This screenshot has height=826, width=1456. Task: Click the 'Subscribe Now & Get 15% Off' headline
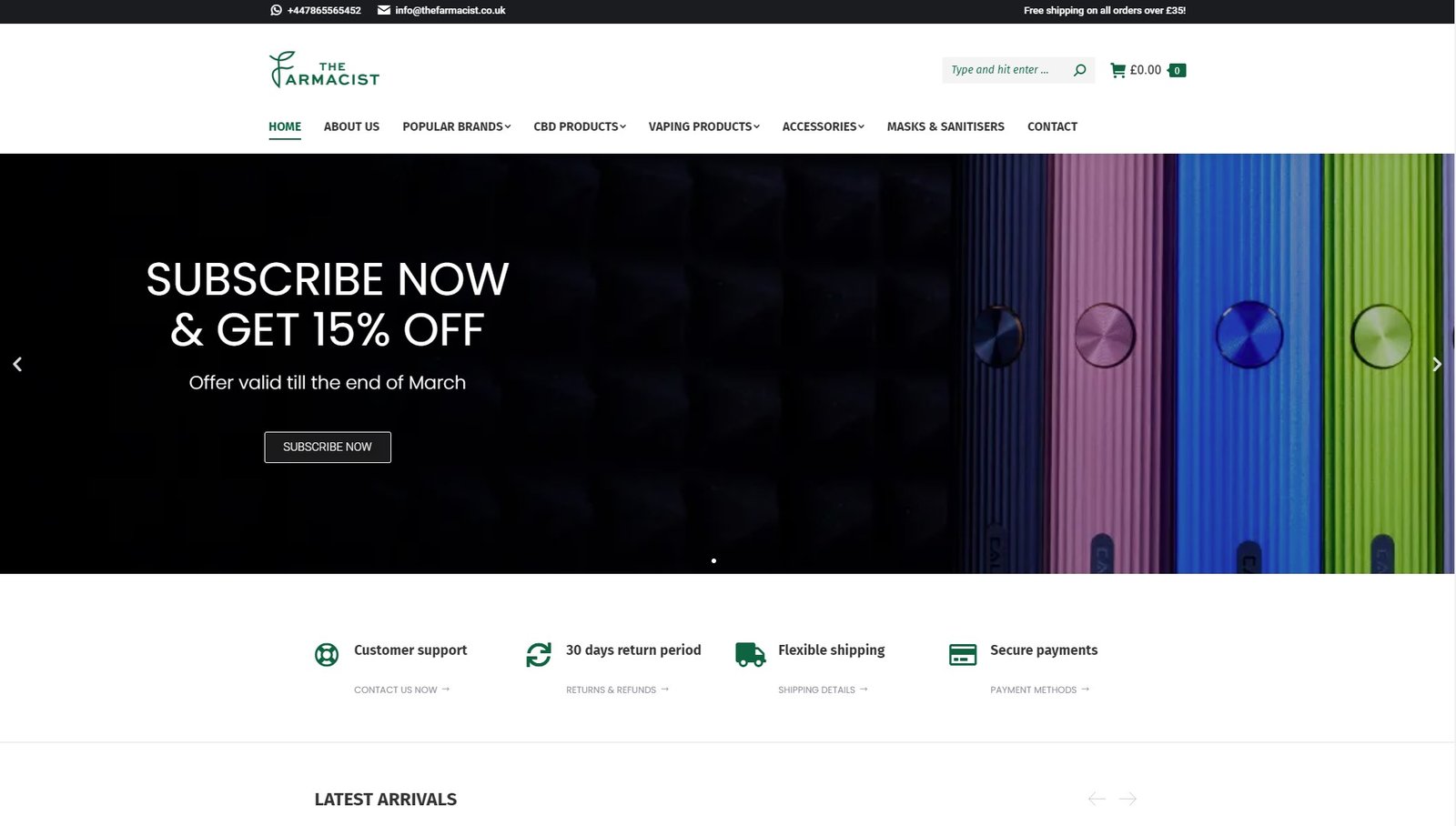pos(328,304)
